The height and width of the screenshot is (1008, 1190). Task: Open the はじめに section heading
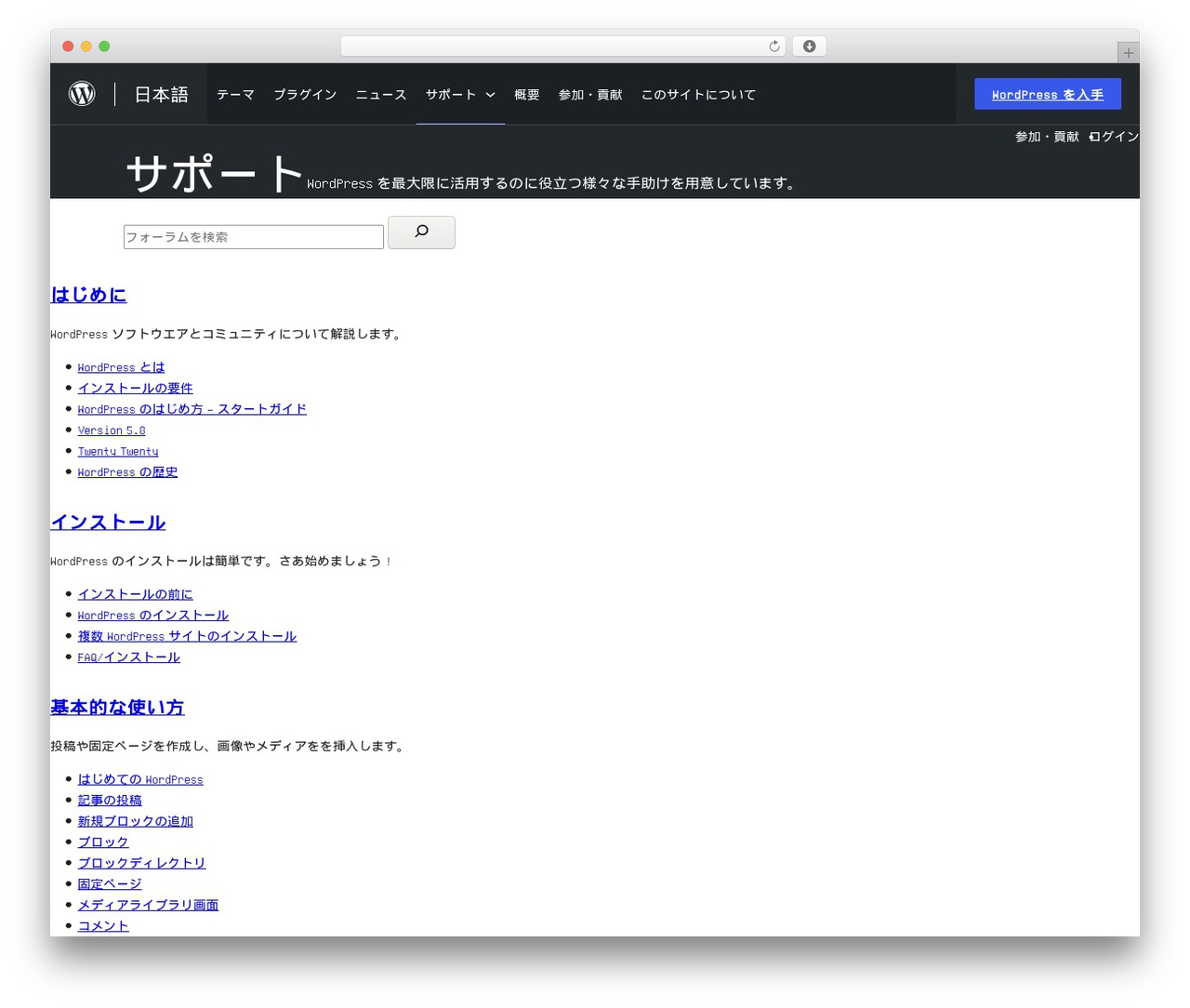tap(88, 295)
